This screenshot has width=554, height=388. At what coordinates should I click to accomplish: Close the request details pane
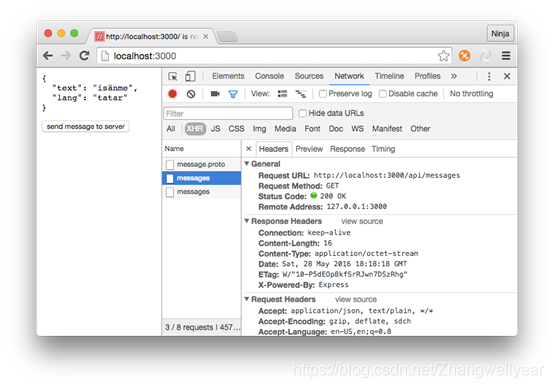pos(248,149)
